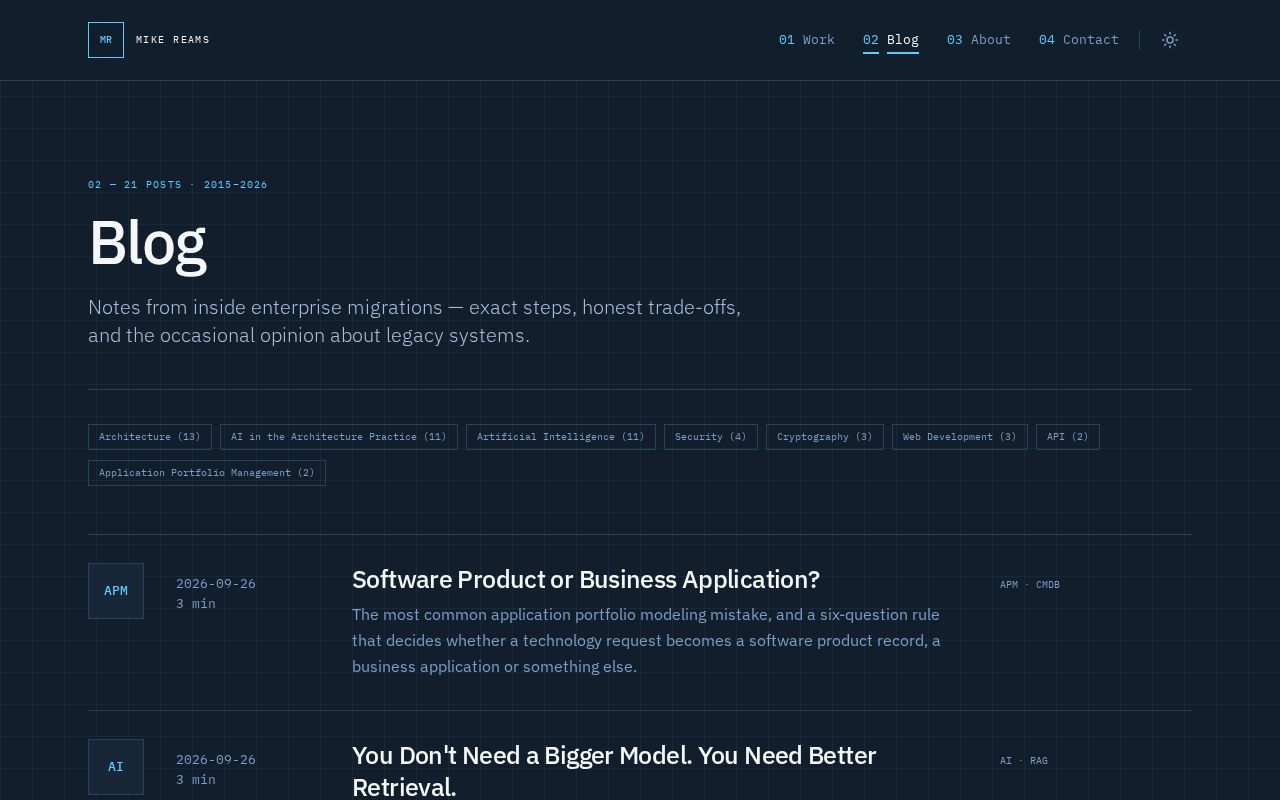Click the enterprise migrations intro paragraph
1280x800 pixels.
click(x=415, y=321)
